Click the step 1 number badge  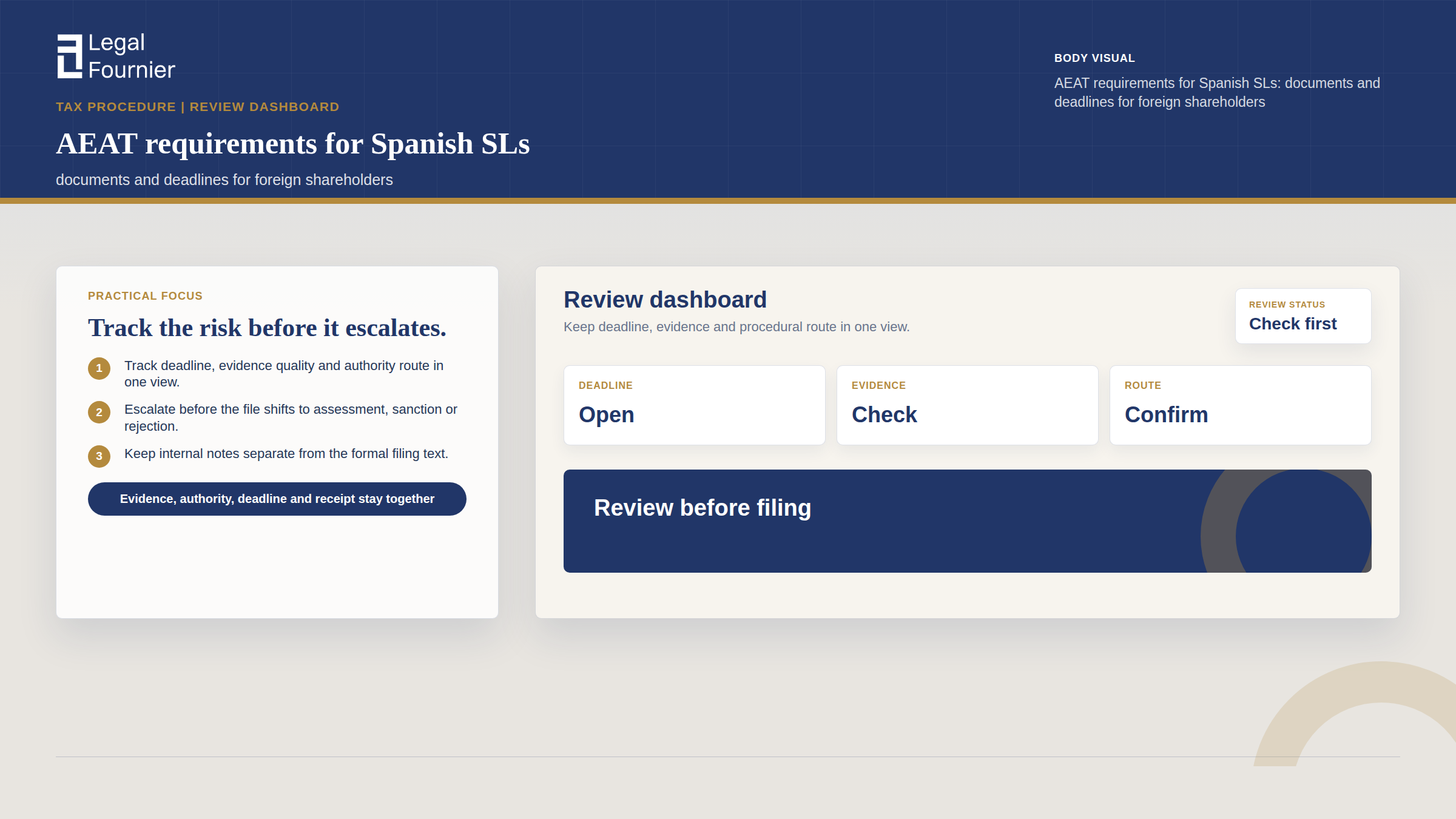(99, 368)
